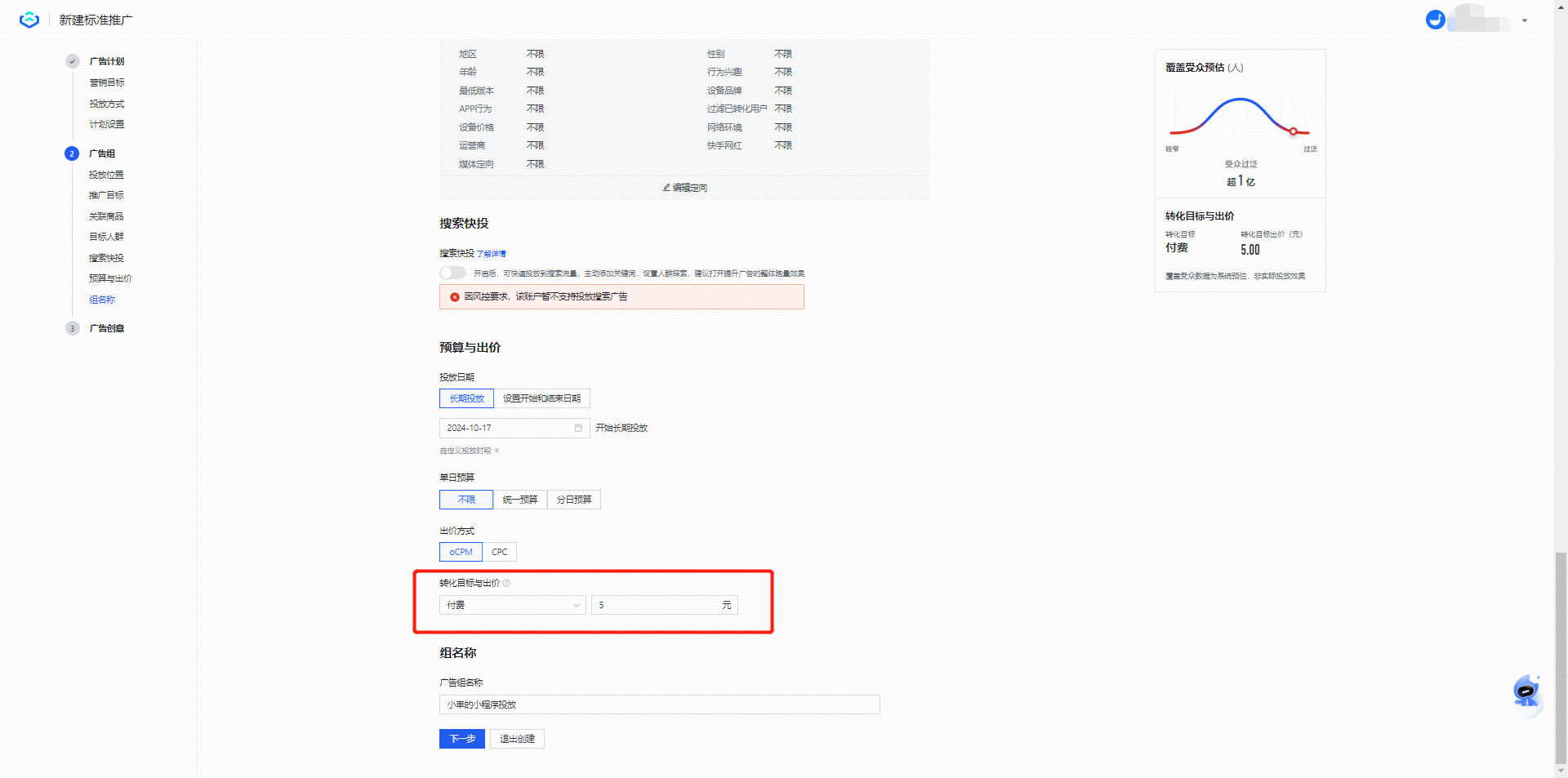Expand 自定义投放时段 chevron

click(x=497, y=451)
